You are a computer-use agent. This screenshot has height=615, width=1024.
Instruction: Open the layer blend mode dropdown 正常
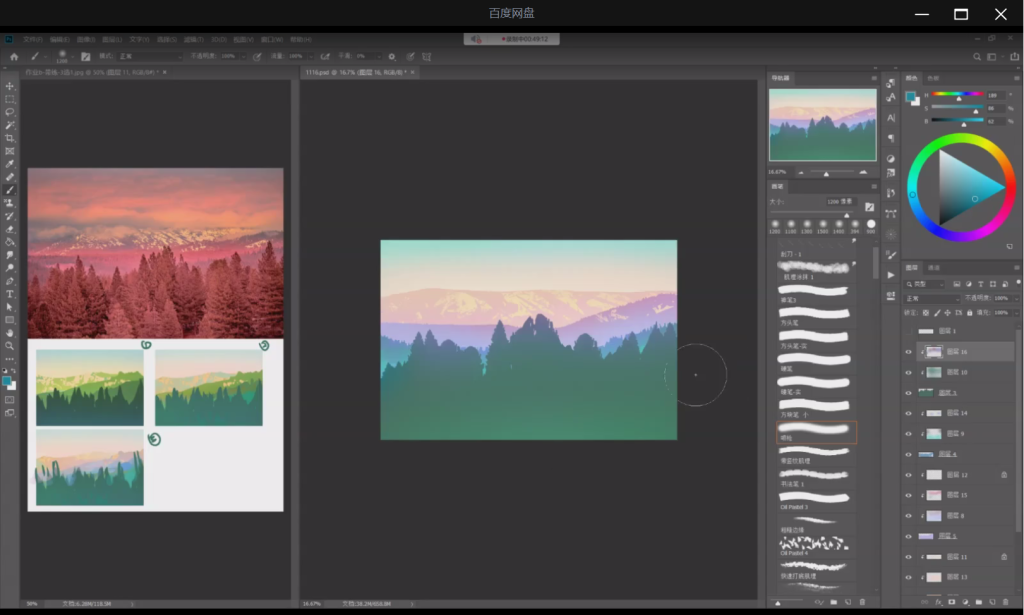[x=931, y=298]
